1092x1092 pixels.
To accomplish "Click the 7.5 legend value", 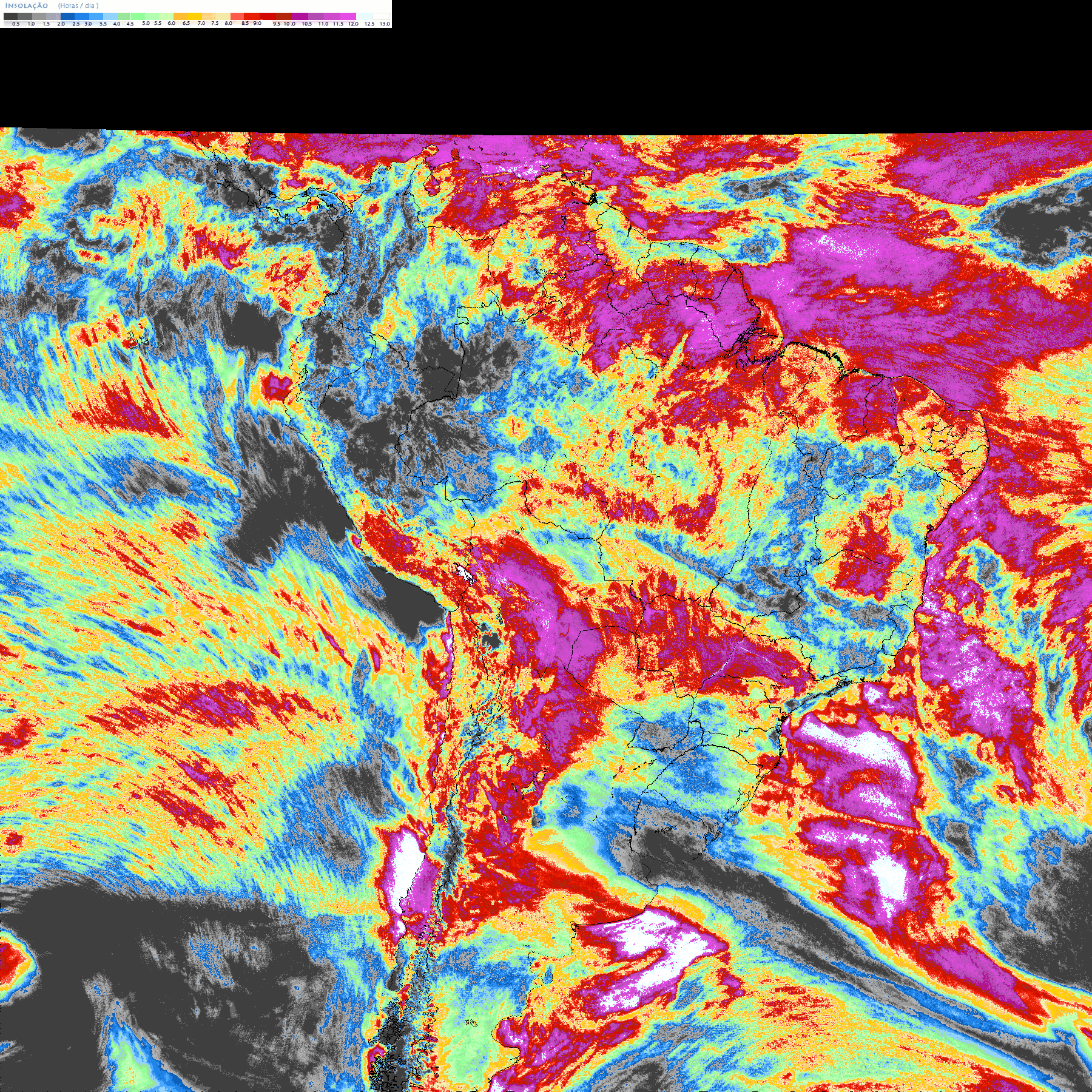I will (215, 23).
